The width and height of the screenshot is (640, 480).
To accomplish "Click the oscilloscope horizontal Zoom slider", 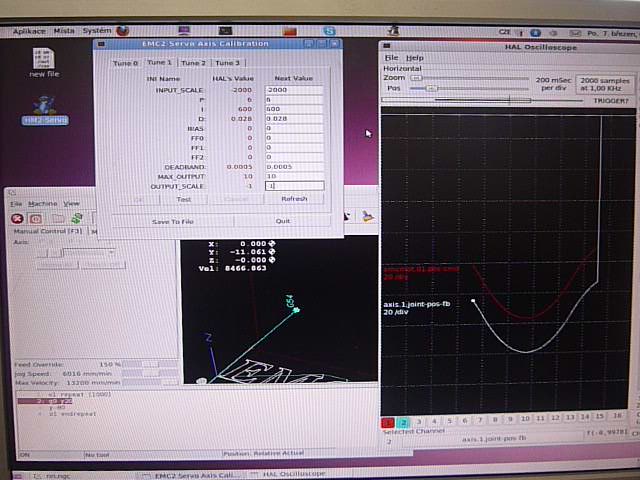I will click(x=470, y=77).
